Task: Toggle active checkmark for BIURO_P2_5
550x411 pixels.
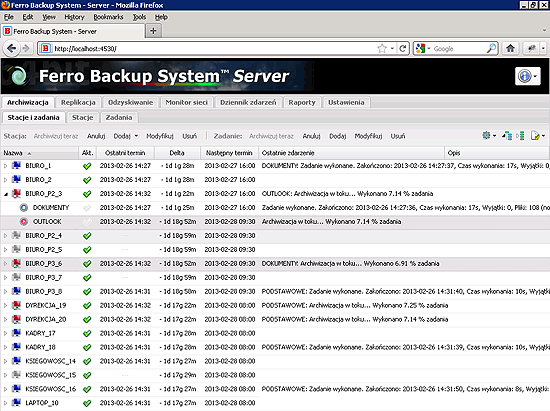Action: 87,250
